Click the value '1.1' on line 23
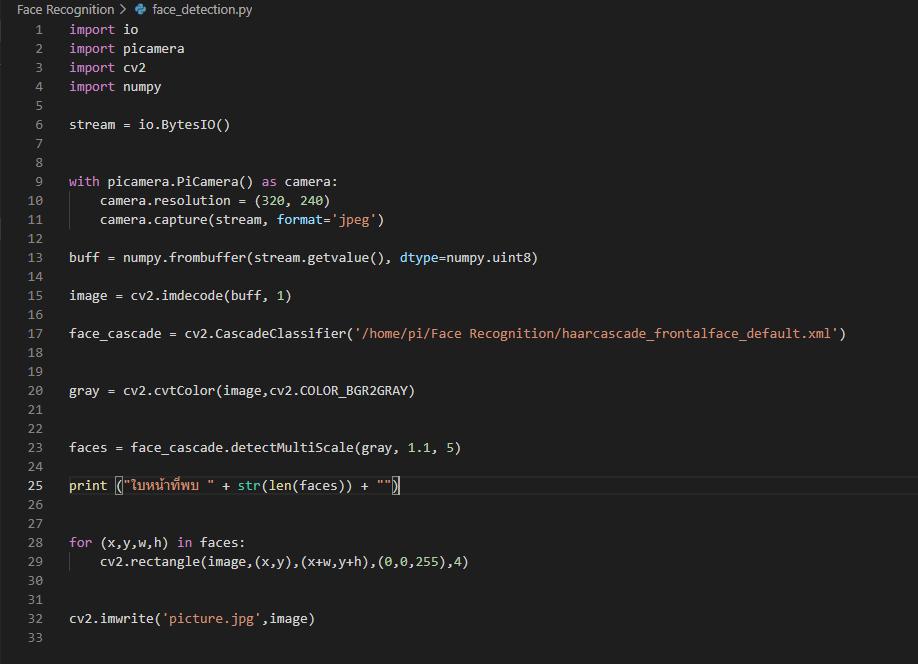The width and height of the screenshot is (918, 664). pos(419,447)
